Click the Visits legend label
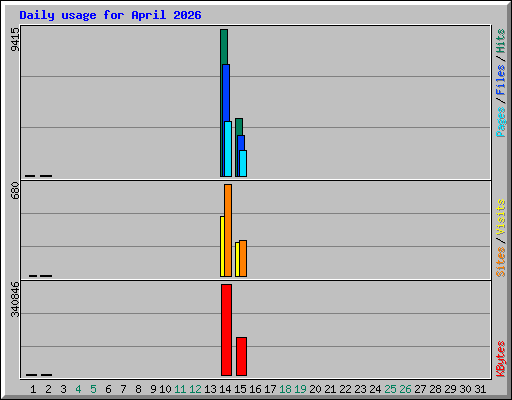 (500, 217)
